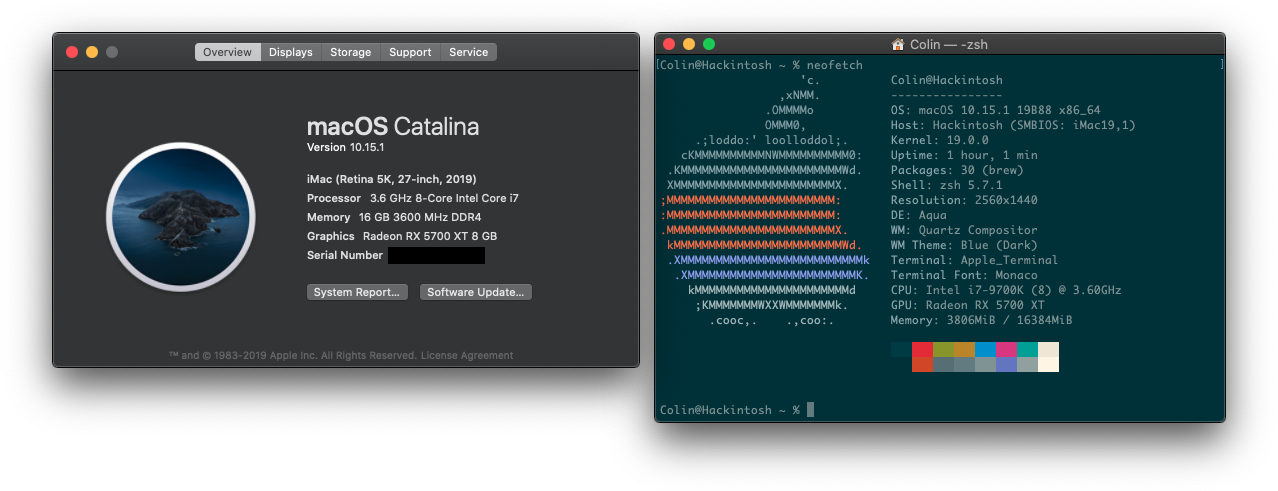1278x491 pixels.
Task: Minimize the About This Mac window
Action: pyautogui.click(x=92, y=52)
